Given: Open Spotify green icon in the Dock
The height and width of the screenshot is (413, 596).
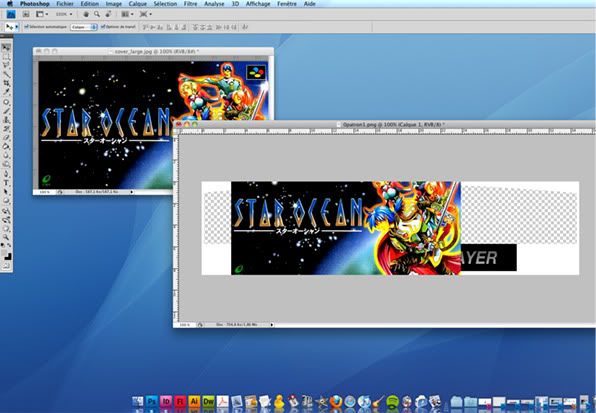Looking at the screenshot, I should (392, 402).
